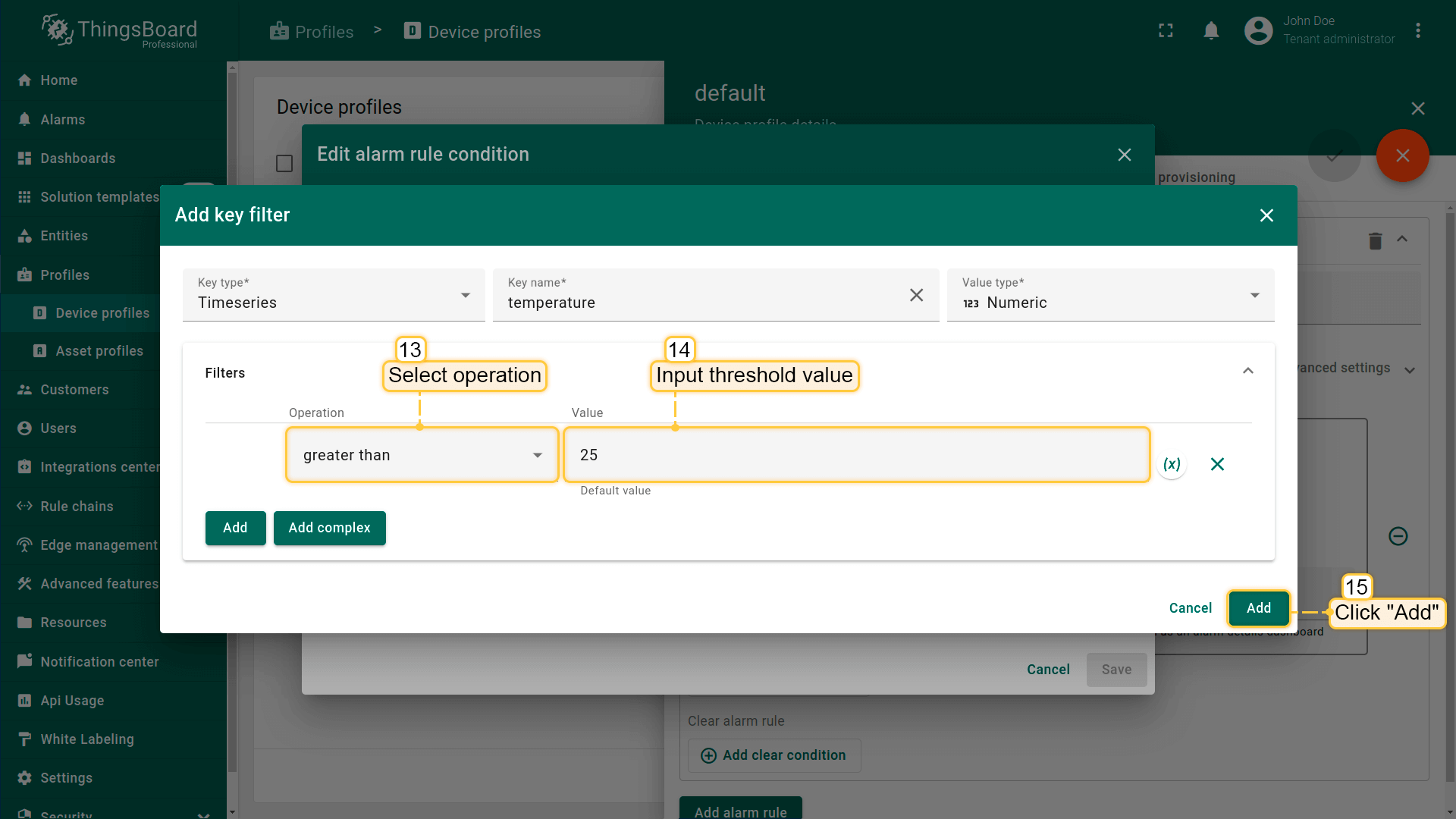Clear the temperature key name field

pos(916,295)
